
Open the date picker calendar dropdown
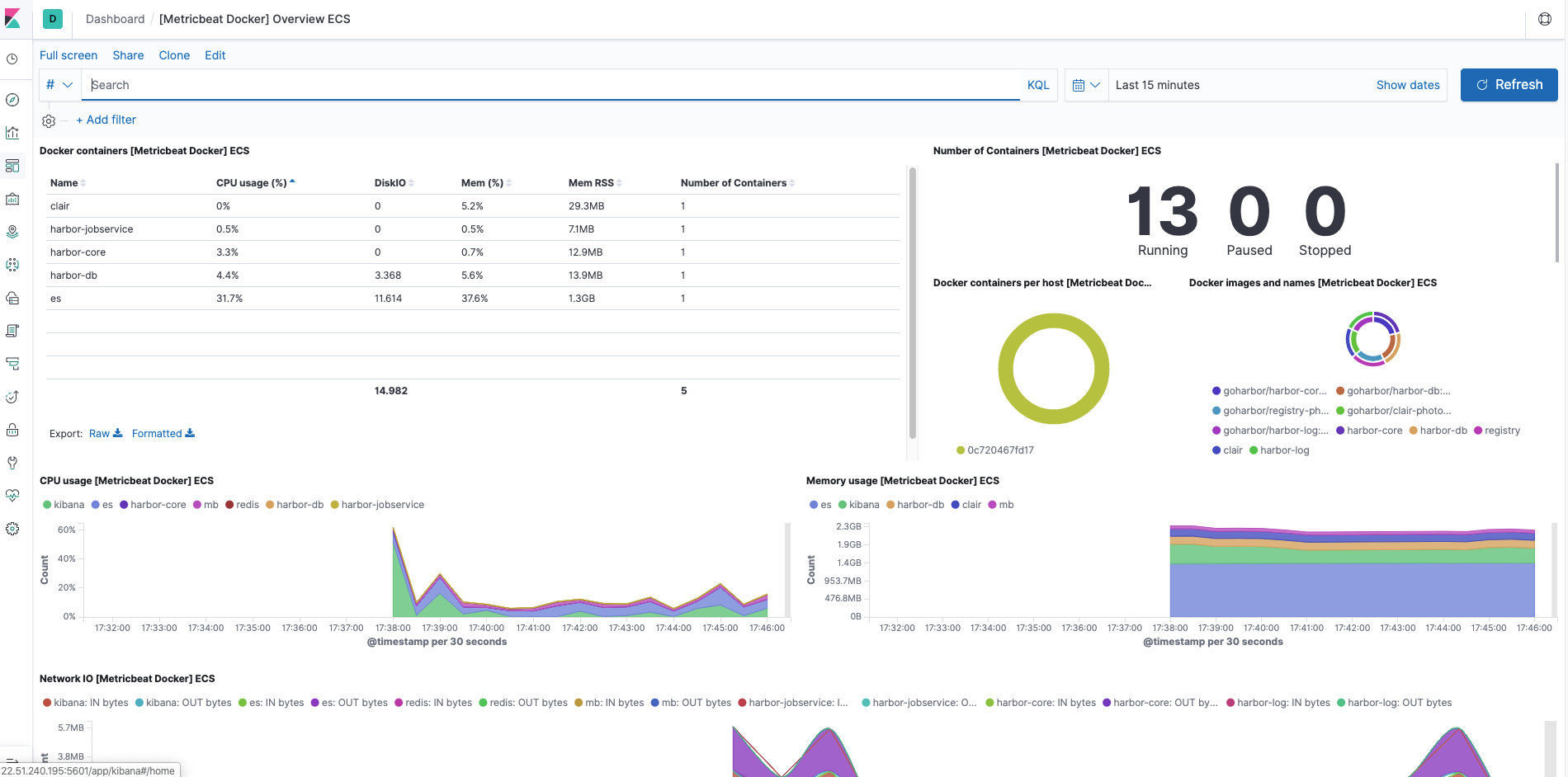coord(1086,84)
